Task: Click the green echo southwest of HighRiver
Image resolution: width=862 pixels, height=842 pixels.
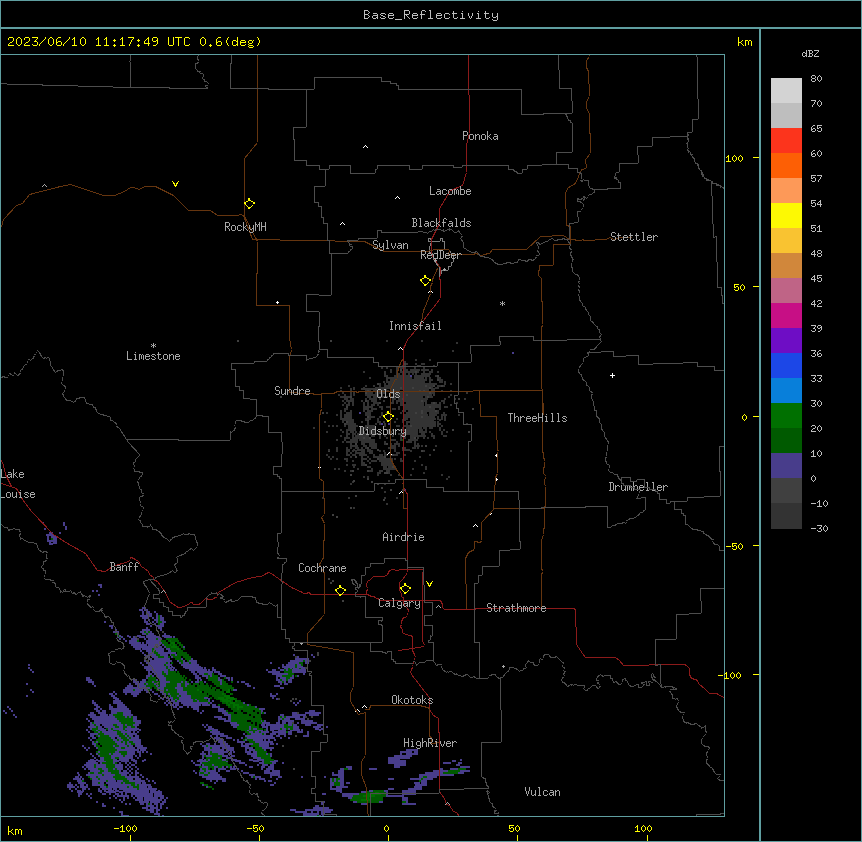Action: [369, 796]
